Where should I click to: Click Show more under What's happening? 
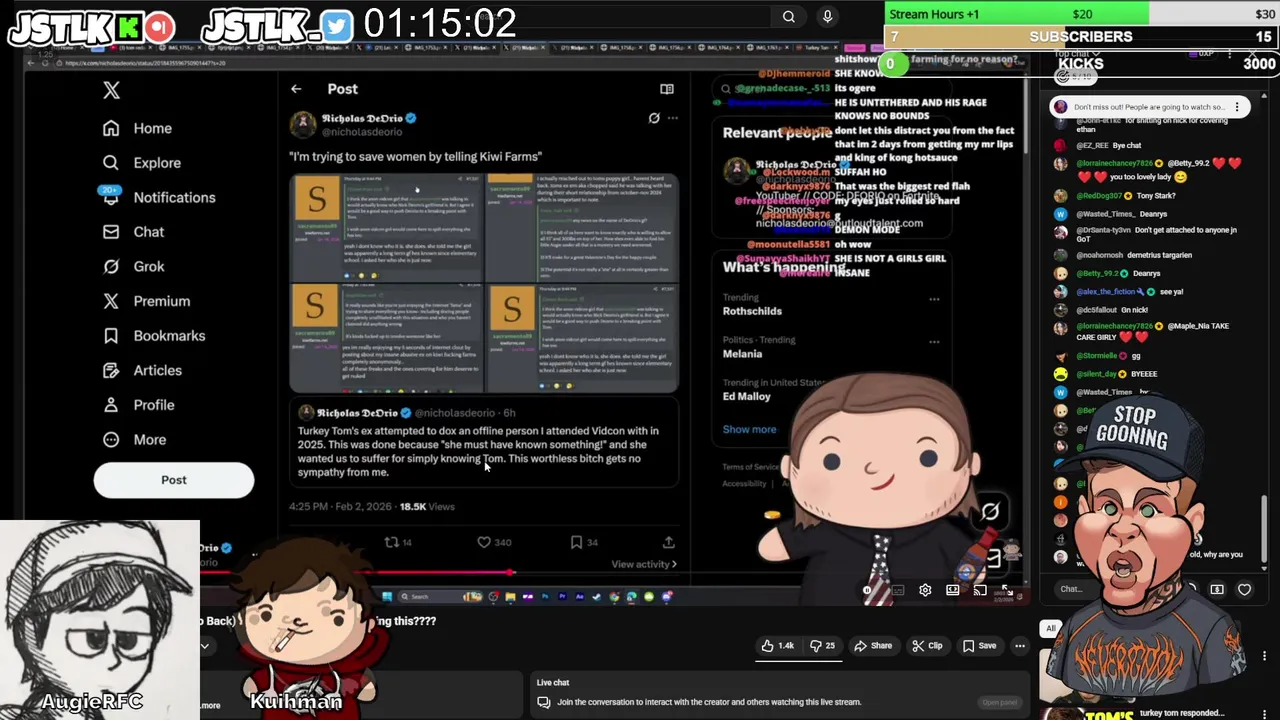pos(749,430)
